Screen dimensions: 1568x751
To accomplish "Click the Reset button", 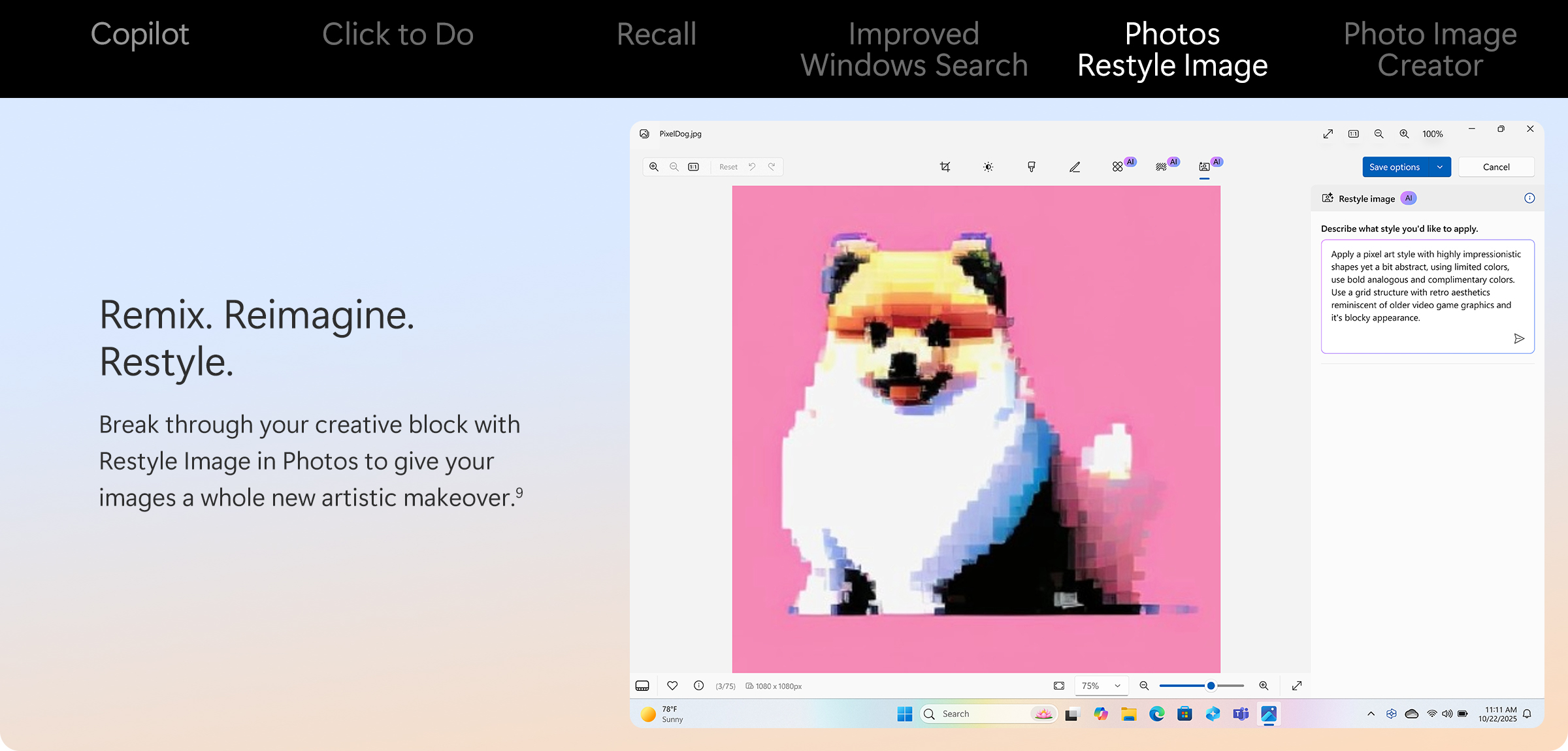I will pos(728,167).
